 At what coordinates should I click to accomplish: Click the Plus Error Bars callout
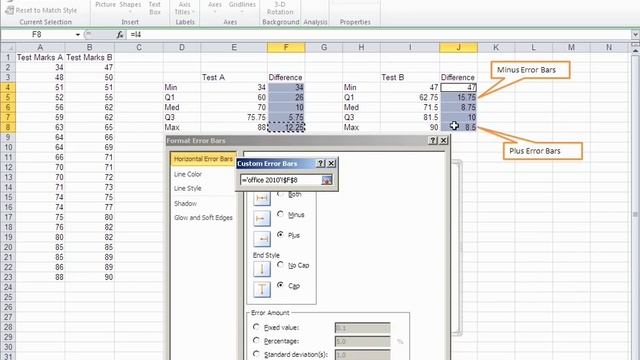pyautogui.click(x=542, y=151)
